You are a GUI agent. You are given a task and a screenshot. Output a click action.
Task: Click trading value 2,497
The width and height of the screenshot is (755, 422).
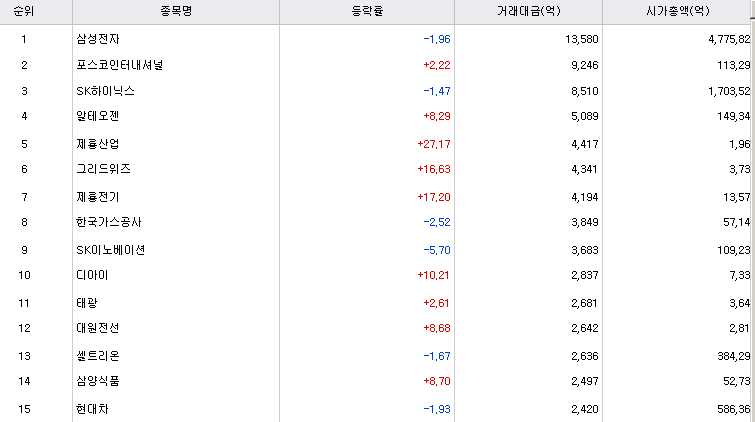point(585,381)
